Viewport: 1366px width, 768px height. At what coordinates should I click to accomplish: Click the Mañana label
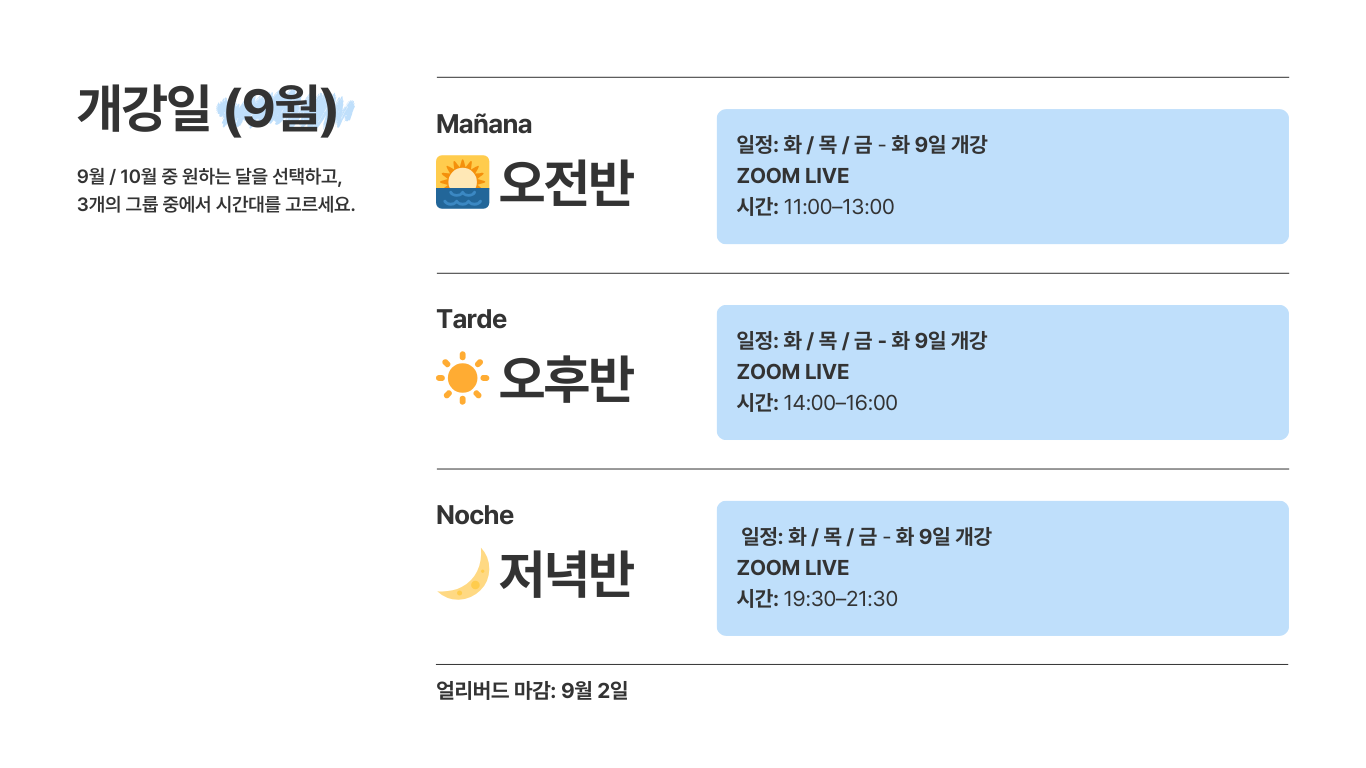484,124
